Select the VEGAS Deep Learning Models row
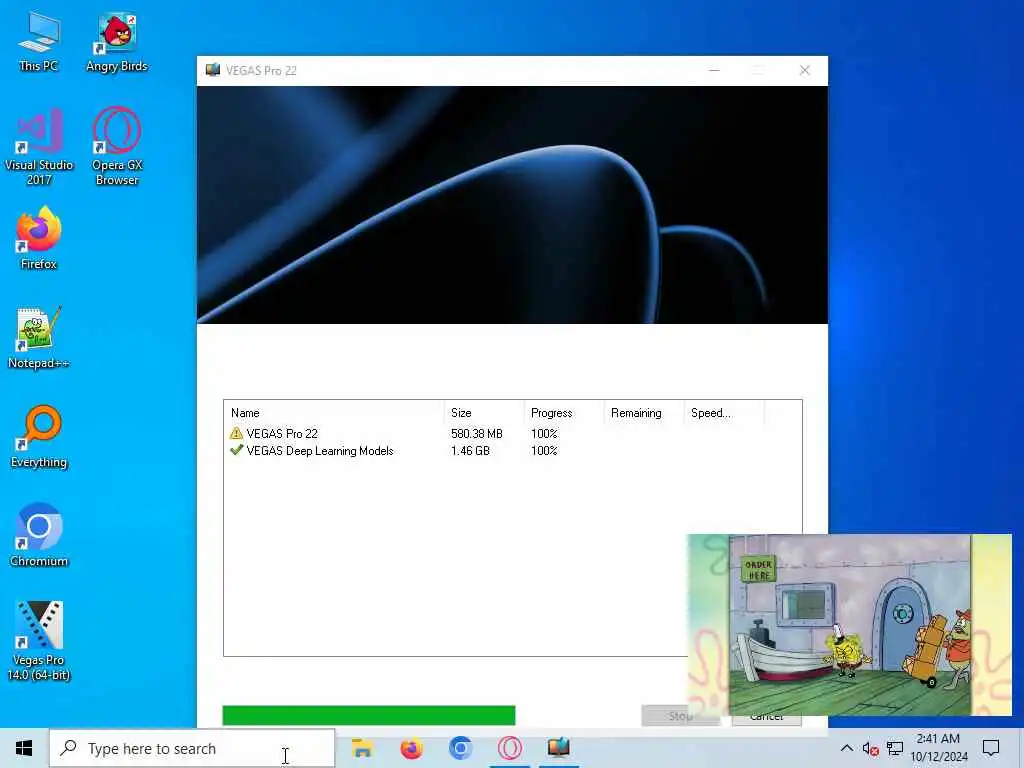The width and height of the screenshot is (1024, 768). click(513, 451)
